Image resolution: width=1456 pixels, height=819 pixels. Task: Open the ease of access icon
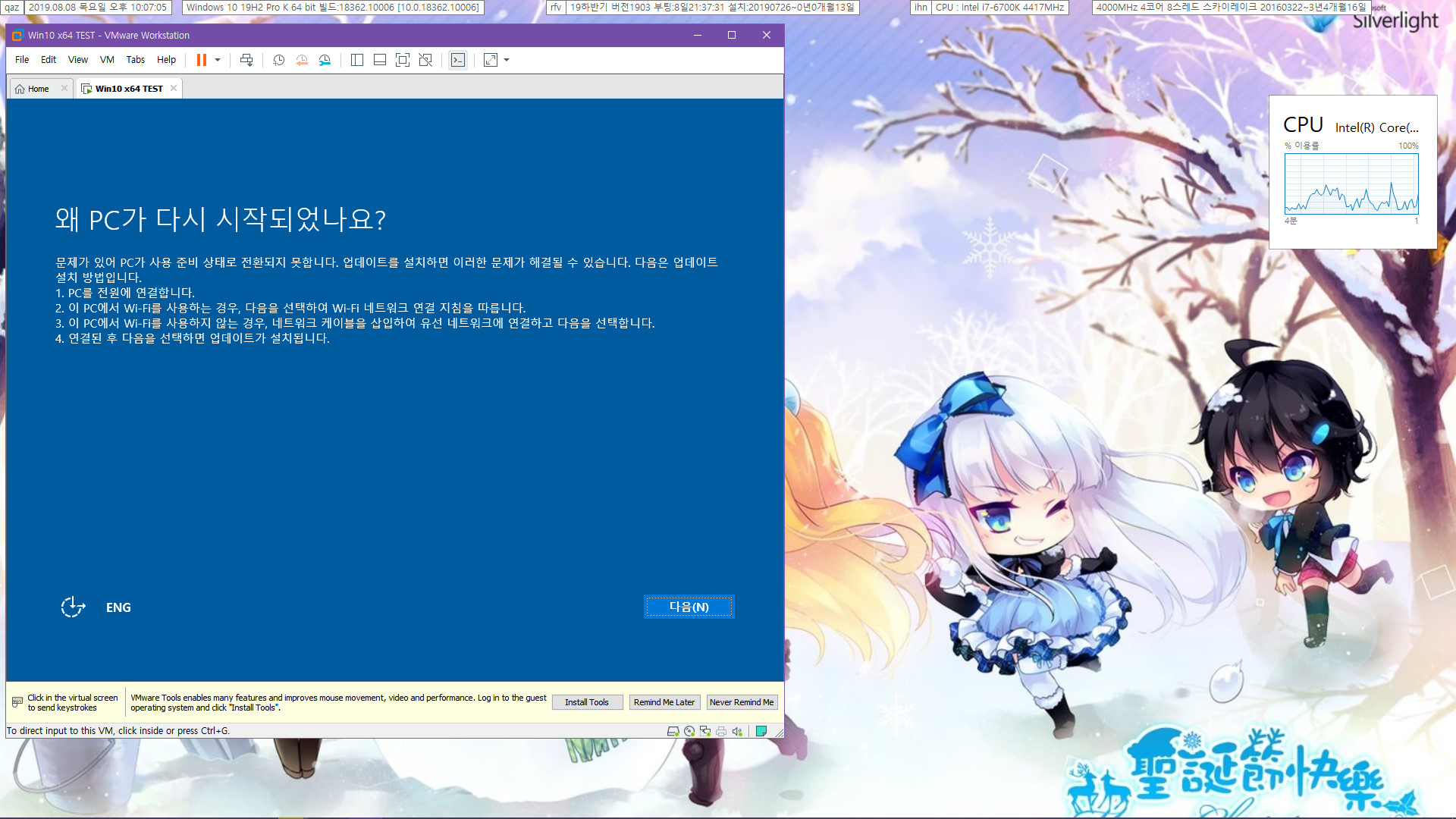tap(73, 607)
